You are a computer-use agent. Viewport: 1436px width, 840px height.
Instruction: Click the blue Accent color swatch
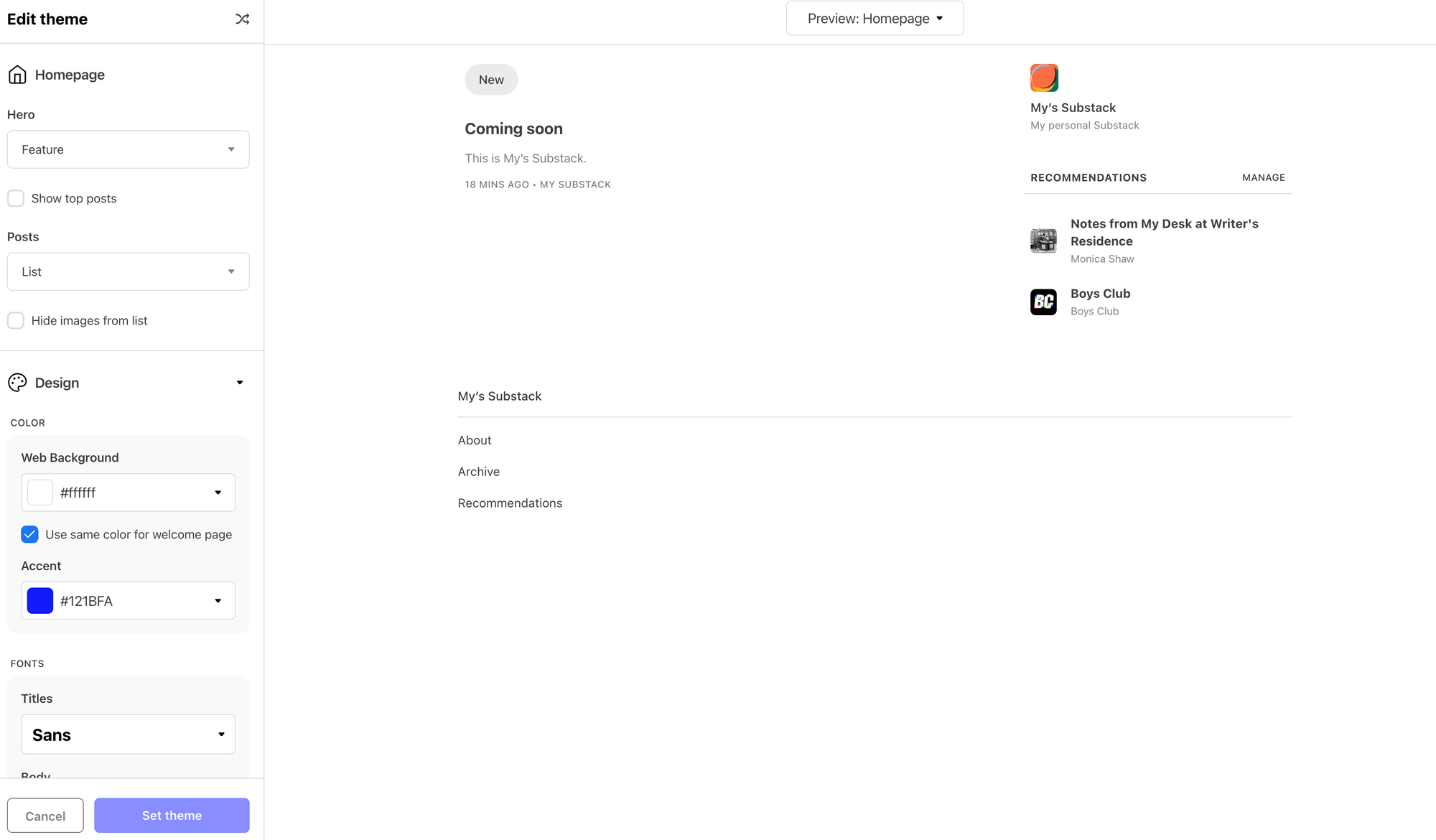[40, 601]
